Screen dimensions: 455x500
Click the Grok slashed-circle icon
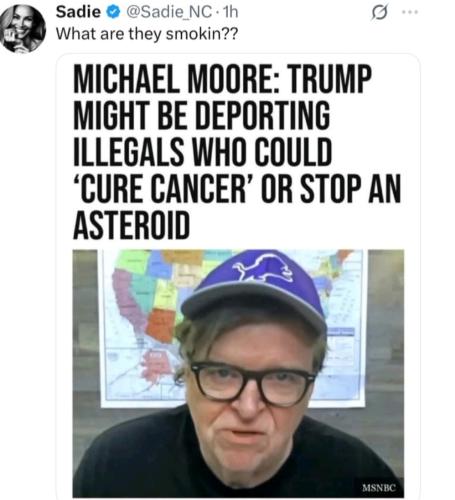point(380,13)
